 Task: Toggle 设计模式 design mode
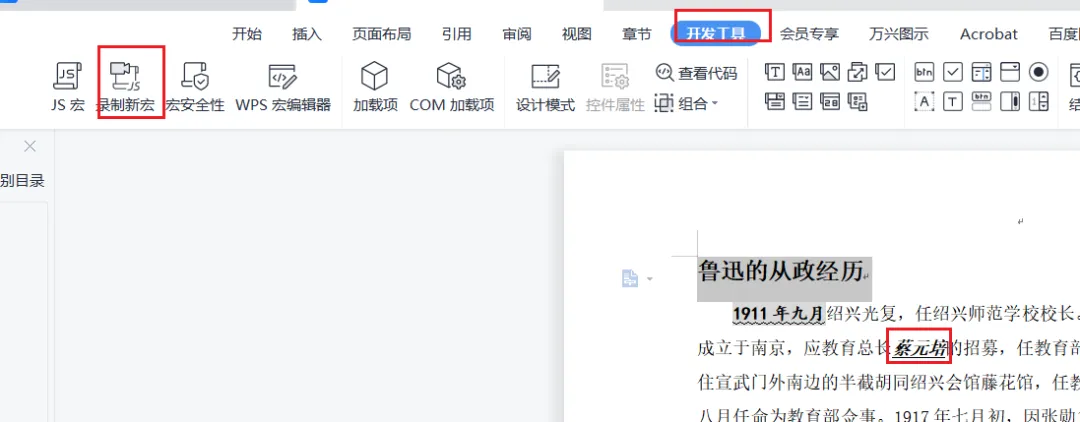tap(546, 87)
